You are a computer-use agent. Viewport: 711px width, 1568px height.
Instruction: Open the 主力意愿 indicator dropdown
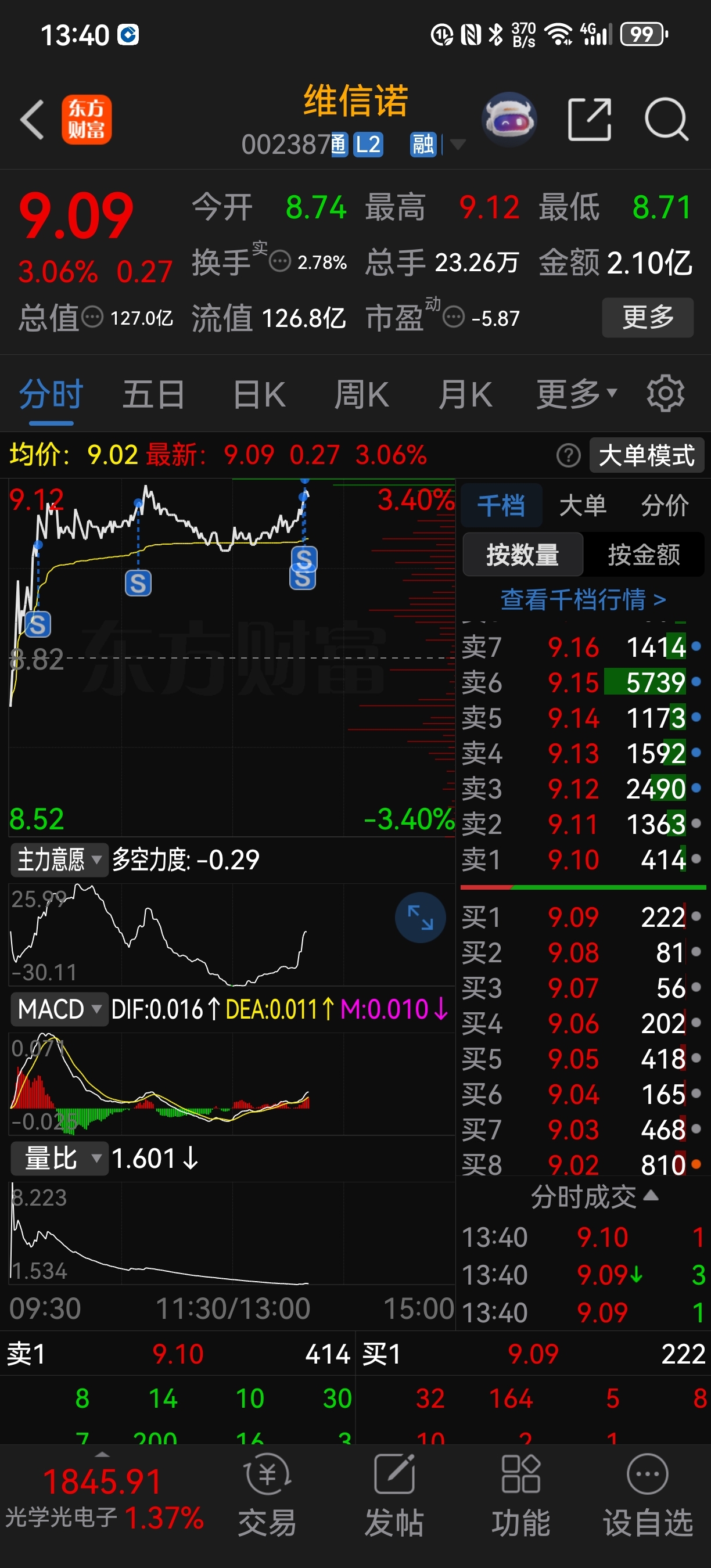59,859
